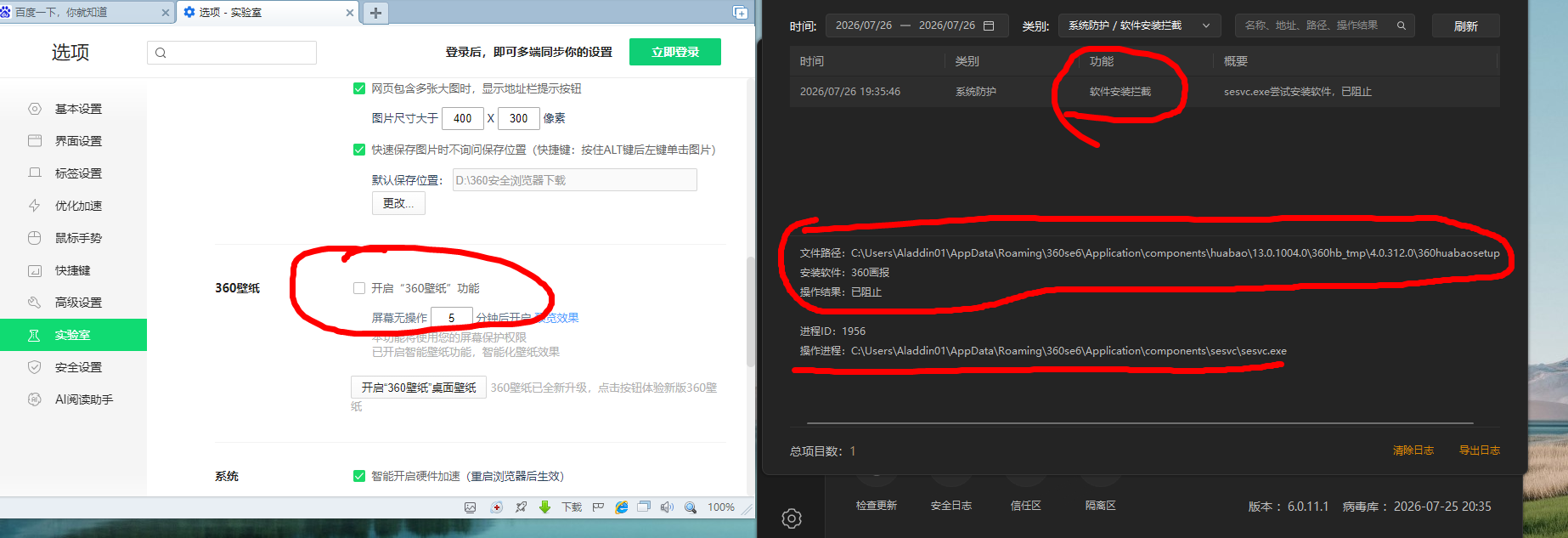Click the idle minutes field showing 5

point(452,318)
